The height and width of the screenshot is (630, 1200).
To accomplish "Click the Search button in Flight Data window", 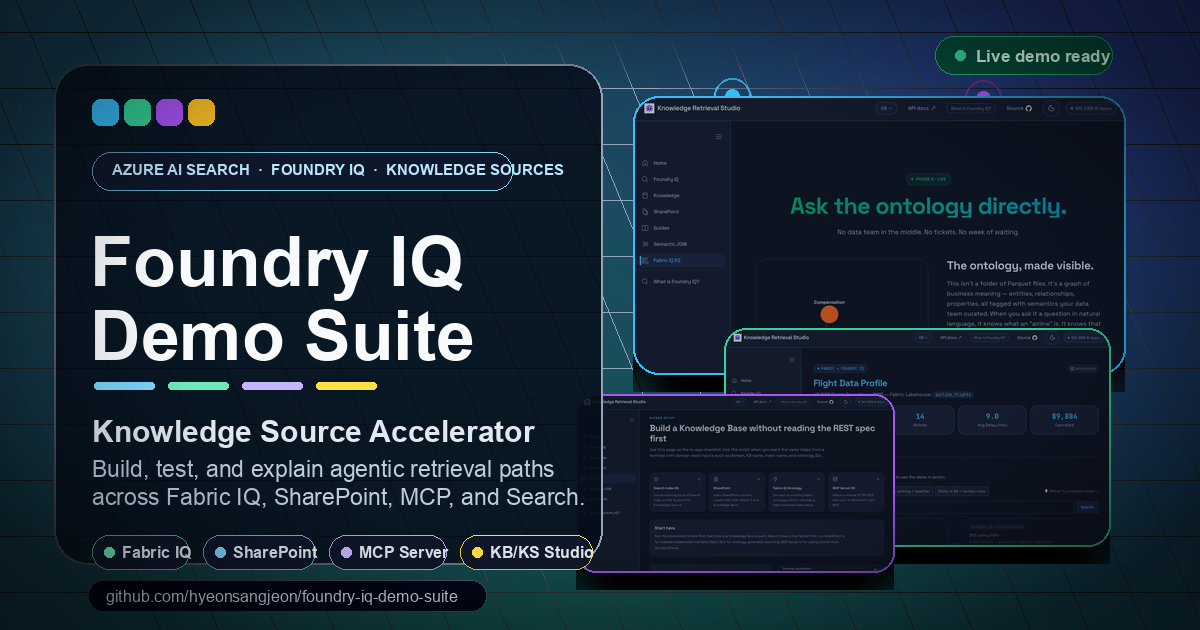I will pos(1087,507).
